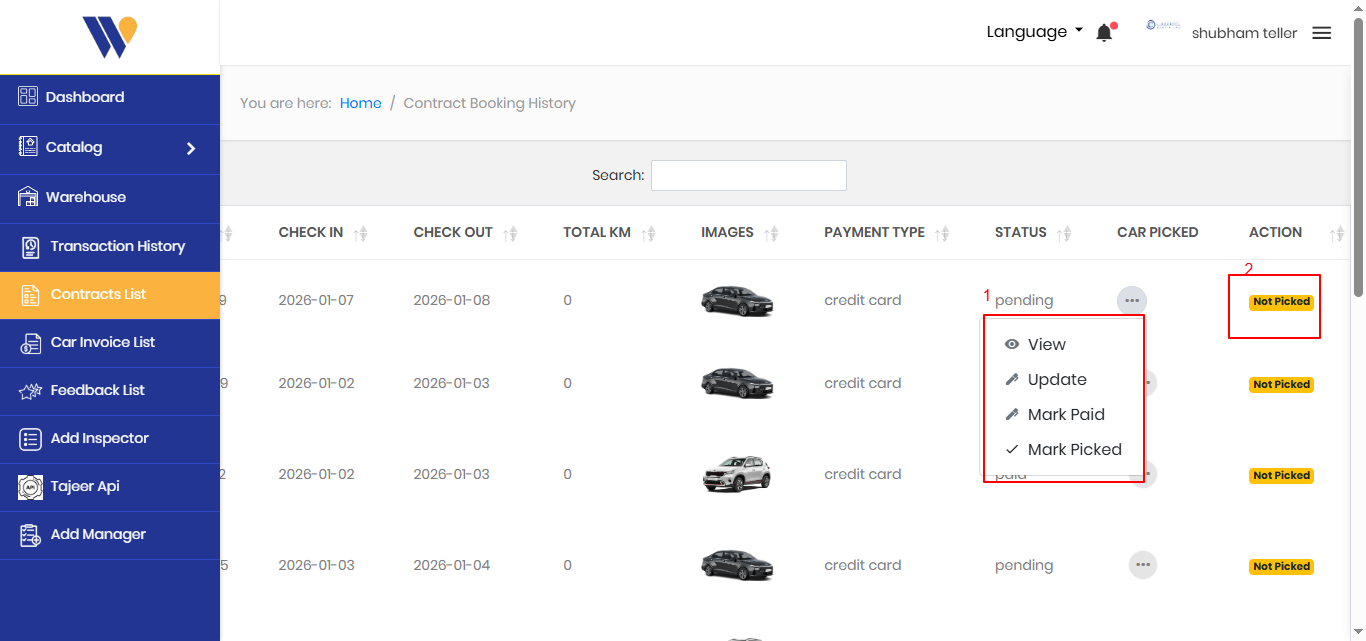Toggle sorting on the PAYMENT TYPE column
The width and height of the screenshot is (1366, 641).
tap(941, 232)
